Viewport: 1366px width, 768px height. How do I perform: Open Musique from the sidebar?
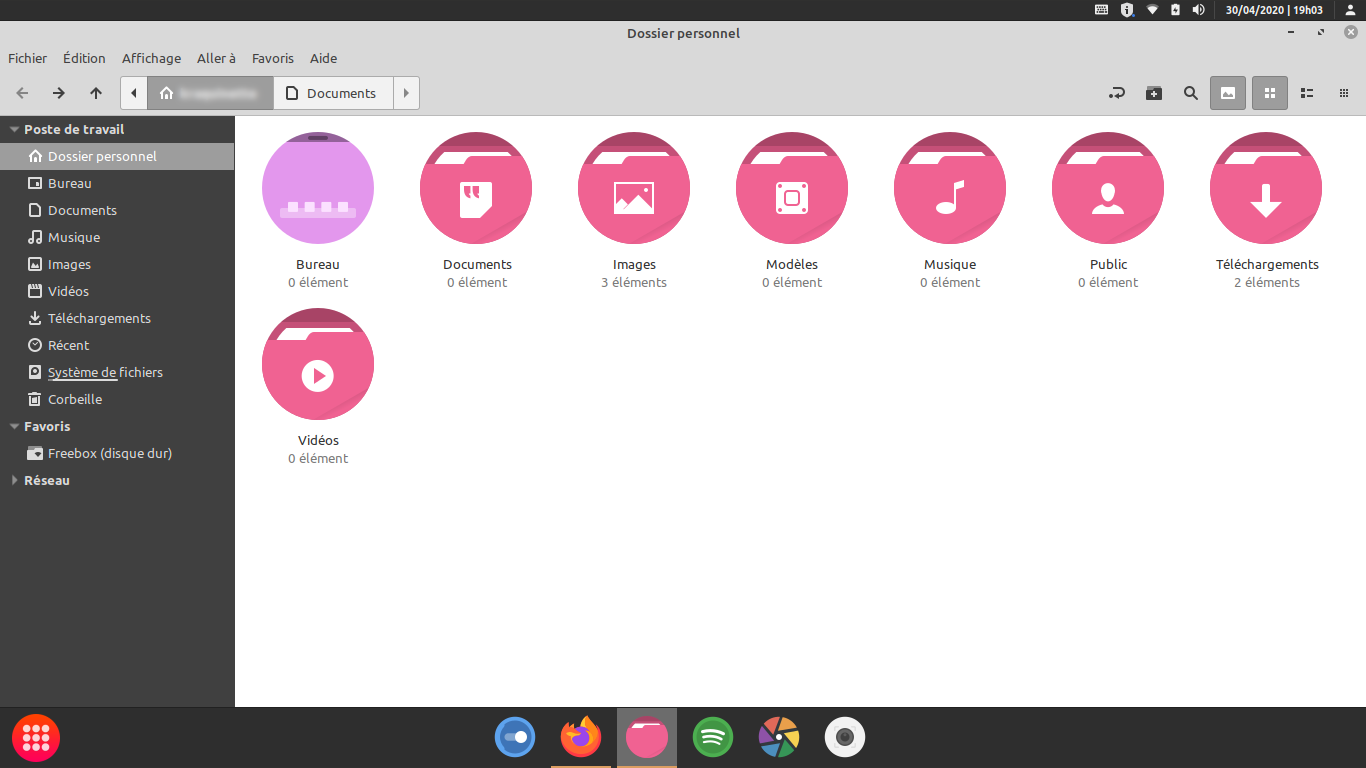point(117,237)
